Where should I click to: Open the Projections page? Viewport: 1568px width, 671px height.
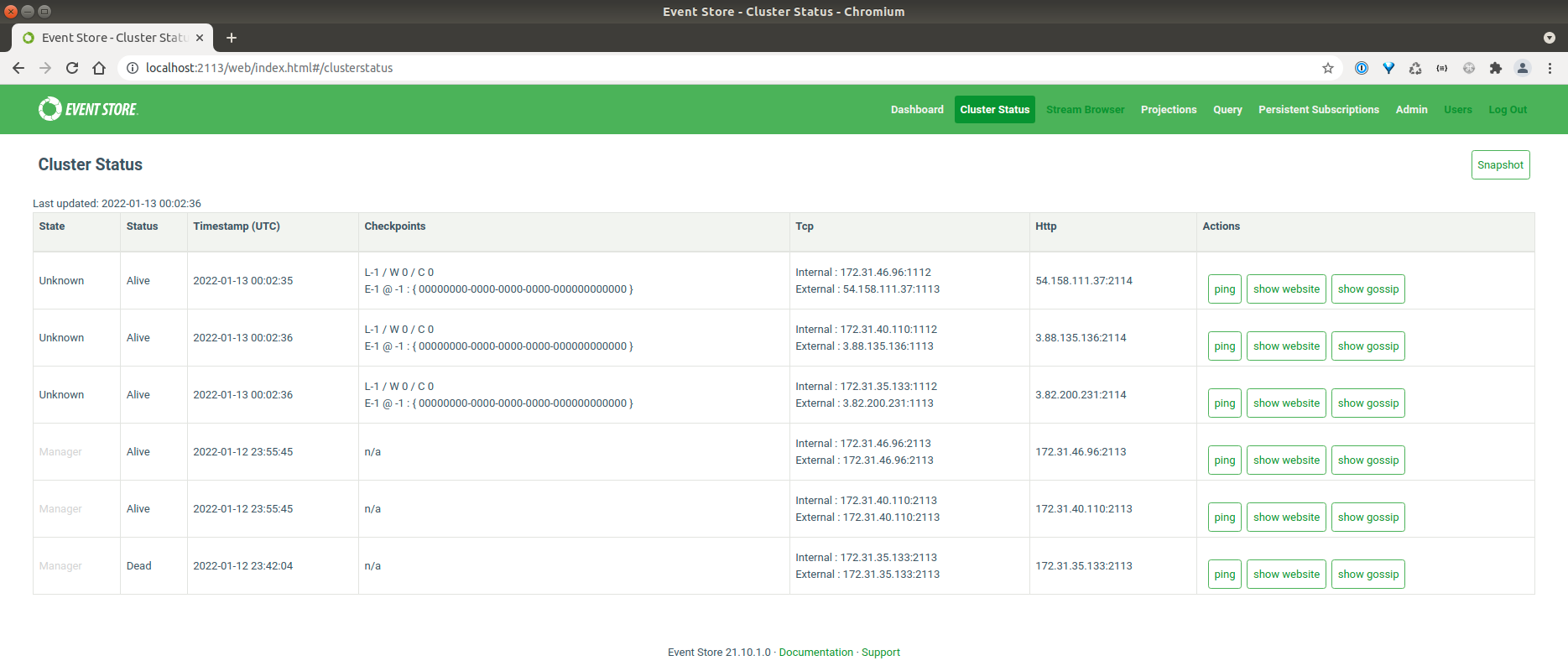[1169, 110]
